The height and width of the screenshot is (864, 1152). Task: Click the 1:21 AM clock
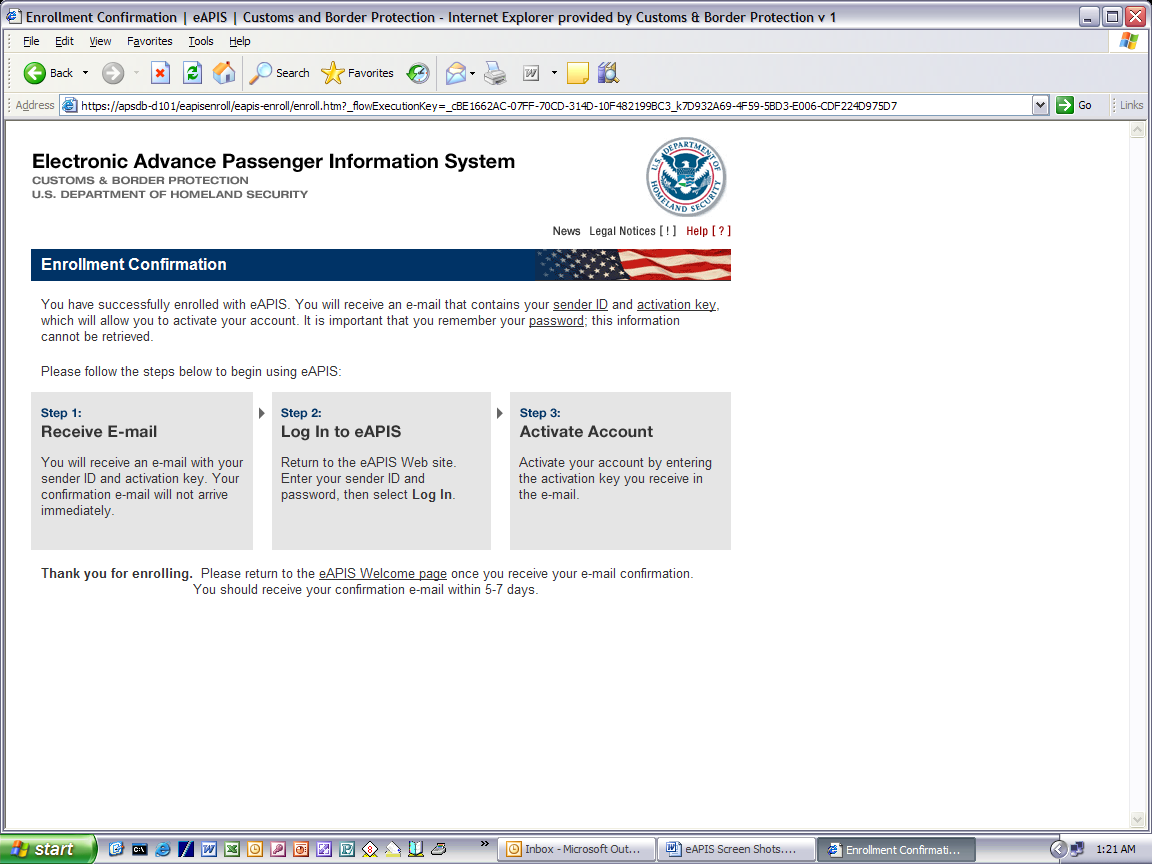1115,849
